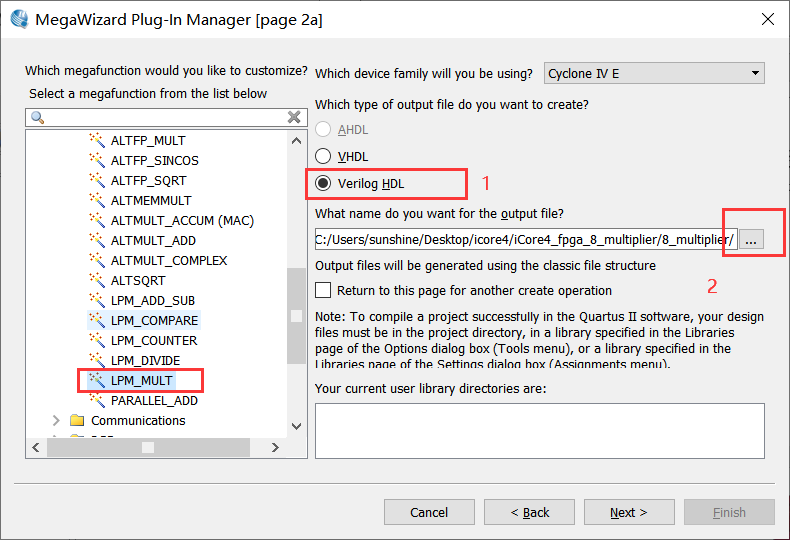The width and height of the screenshot is (790, 540).
Task: Click the wand icon next to LPM_DIVIDE
Action: tap(97, 360)
